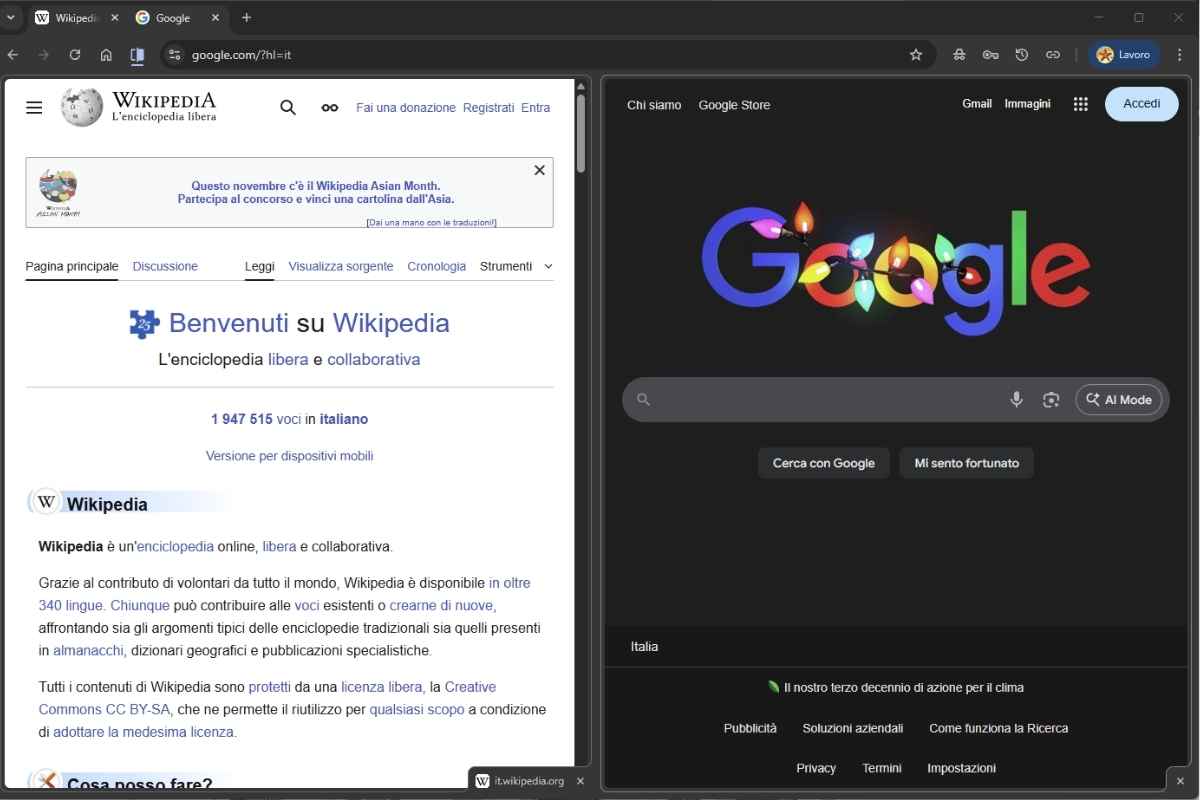Switch to the Google browser tab
Viewport: 1200px width, 800px height.
coord(170,17)
